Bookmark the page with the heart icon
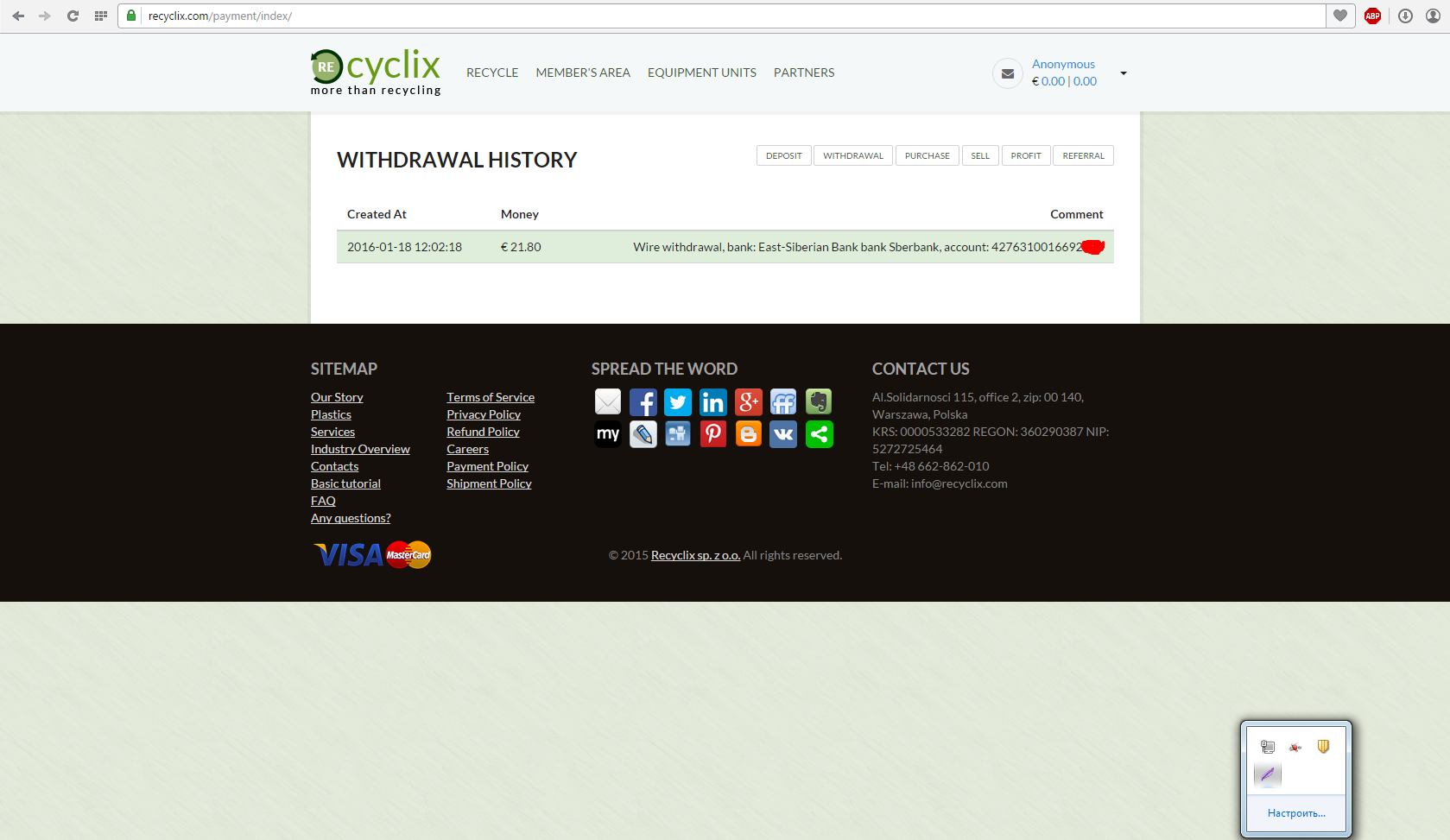Screen dimensions: 1450x840 point(1340,16)
